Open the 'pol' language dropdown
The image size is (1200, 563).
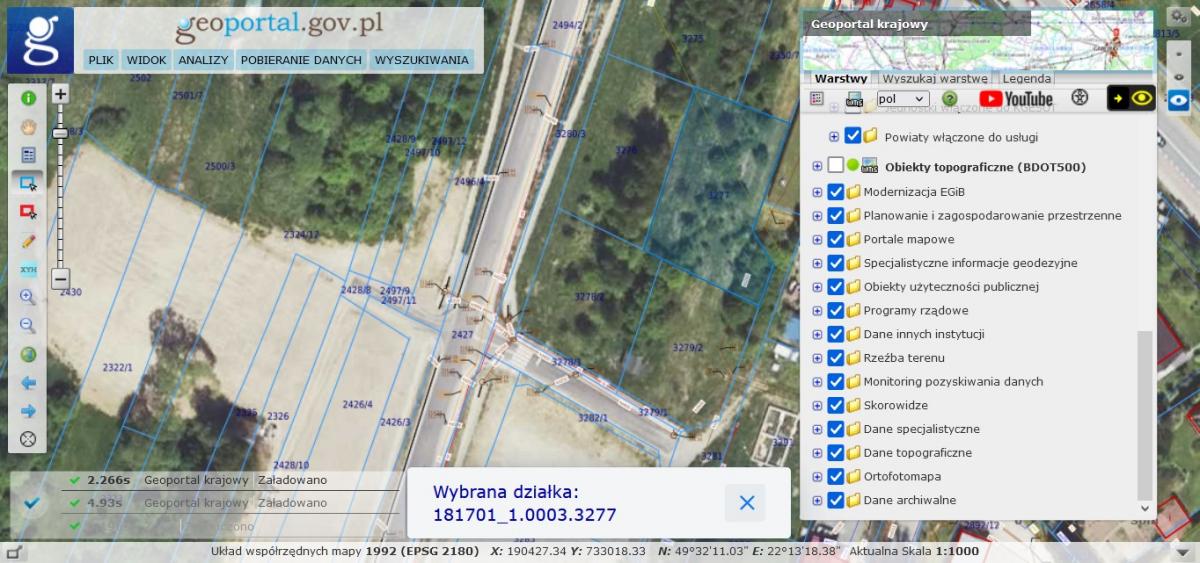[x=901, y=99]
